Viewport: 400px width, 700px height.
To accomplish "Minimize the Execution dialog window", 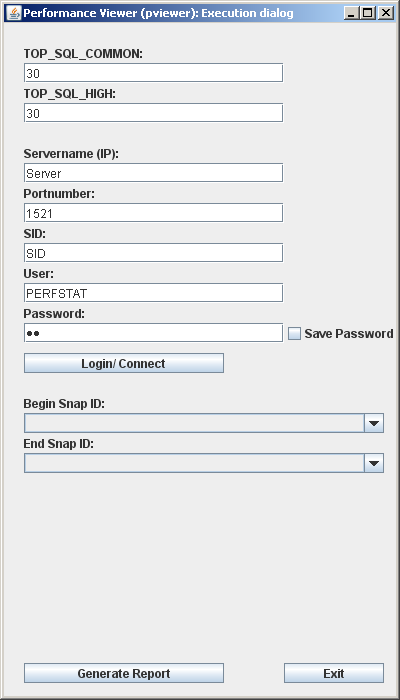I will point(352,13).
